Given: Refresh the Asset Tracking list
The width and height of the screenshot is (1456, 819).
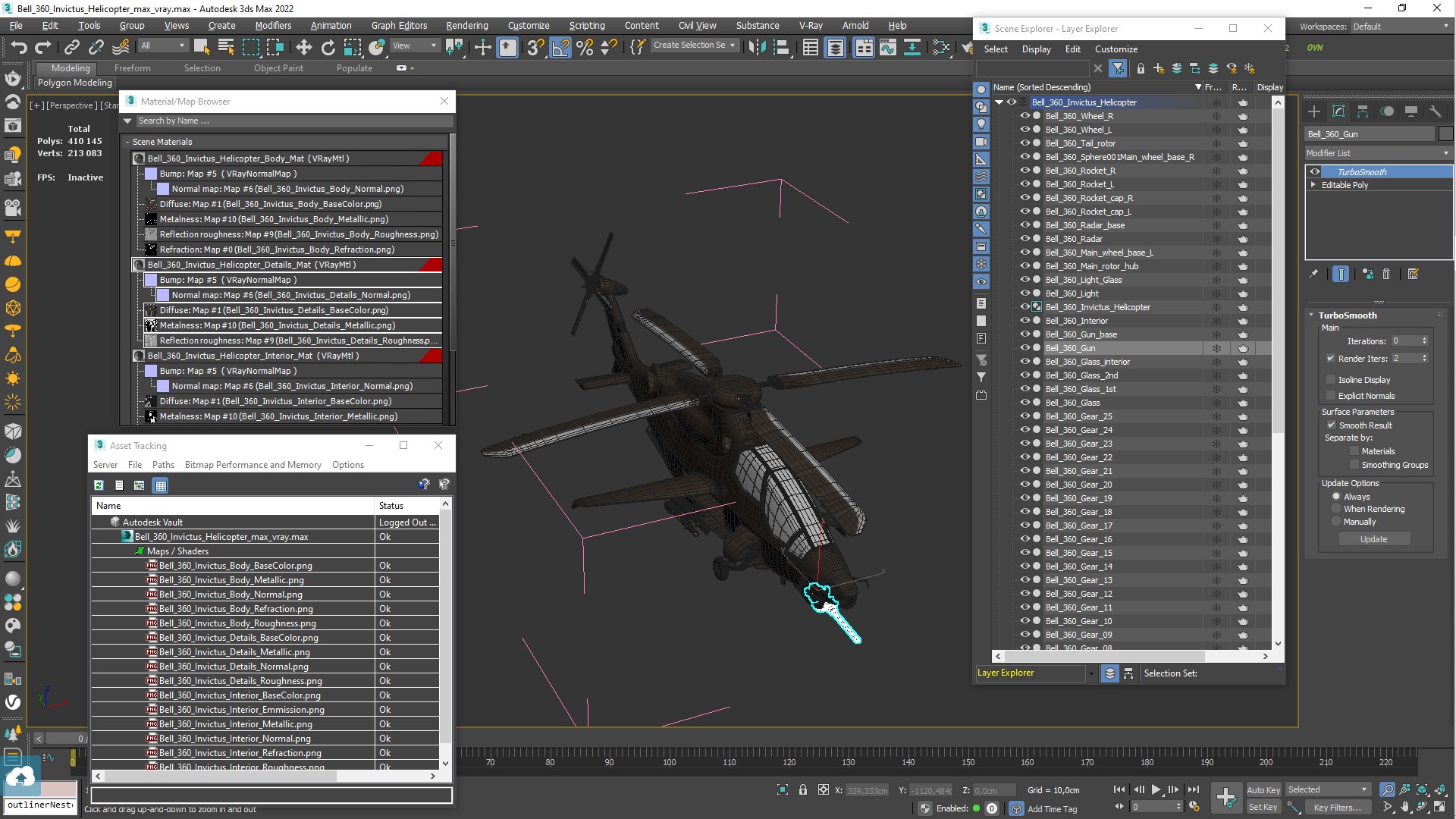Looking at the screenshot, I should click(x=99, y=485).
